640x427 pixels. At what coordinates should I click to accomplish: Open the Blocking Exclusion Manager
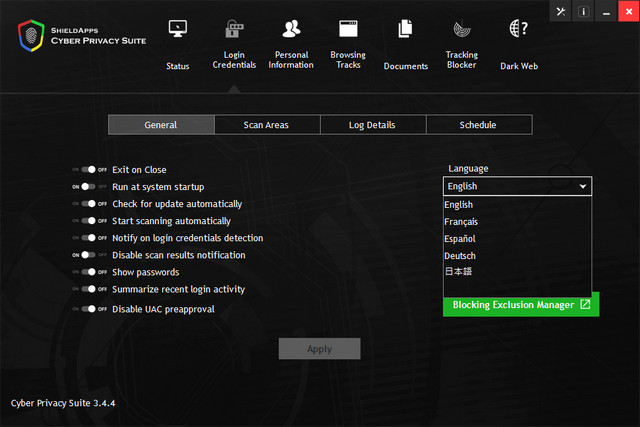pyautogui.click(x=520, y=305)
